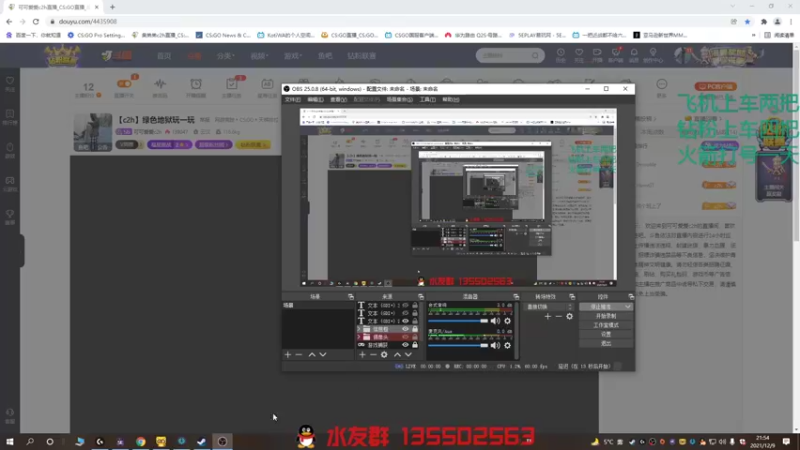Viewport: 800px width, 450px height.
Task: Open the Douyu notification bell icon
Action: [x=634, y=53]
